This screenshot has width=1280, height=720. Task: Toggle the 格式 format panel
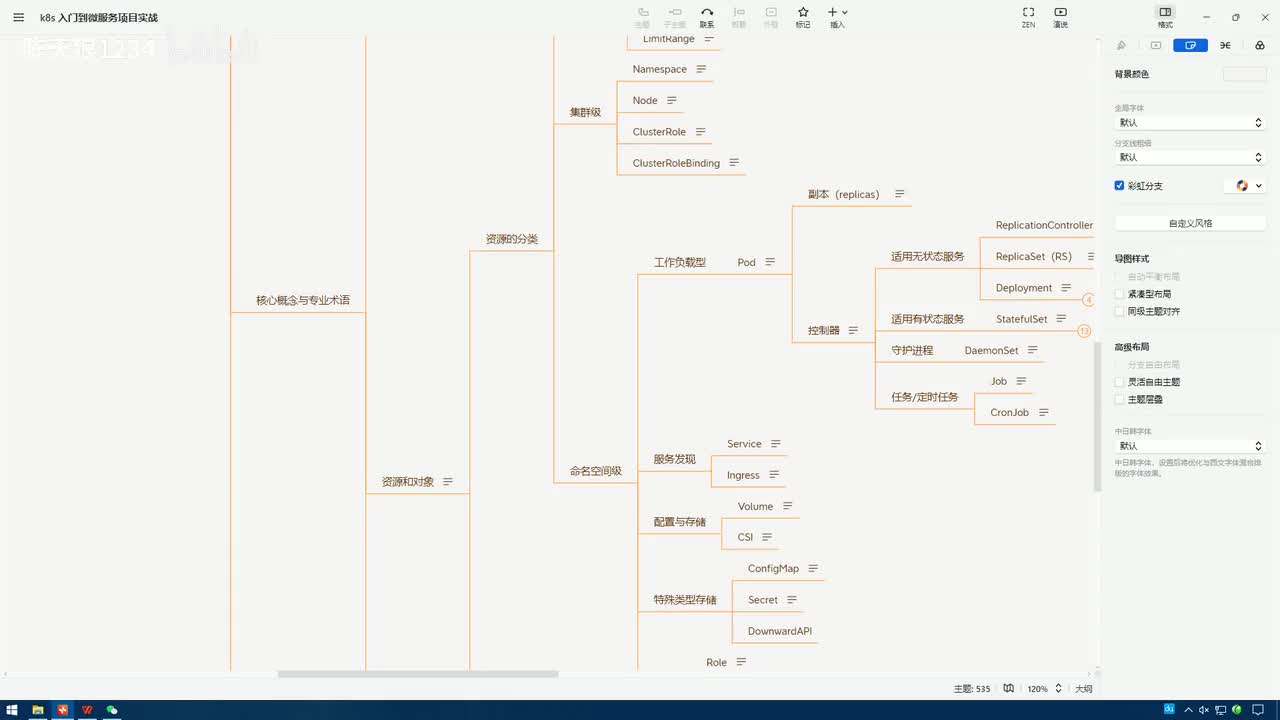click(1165, 17)
